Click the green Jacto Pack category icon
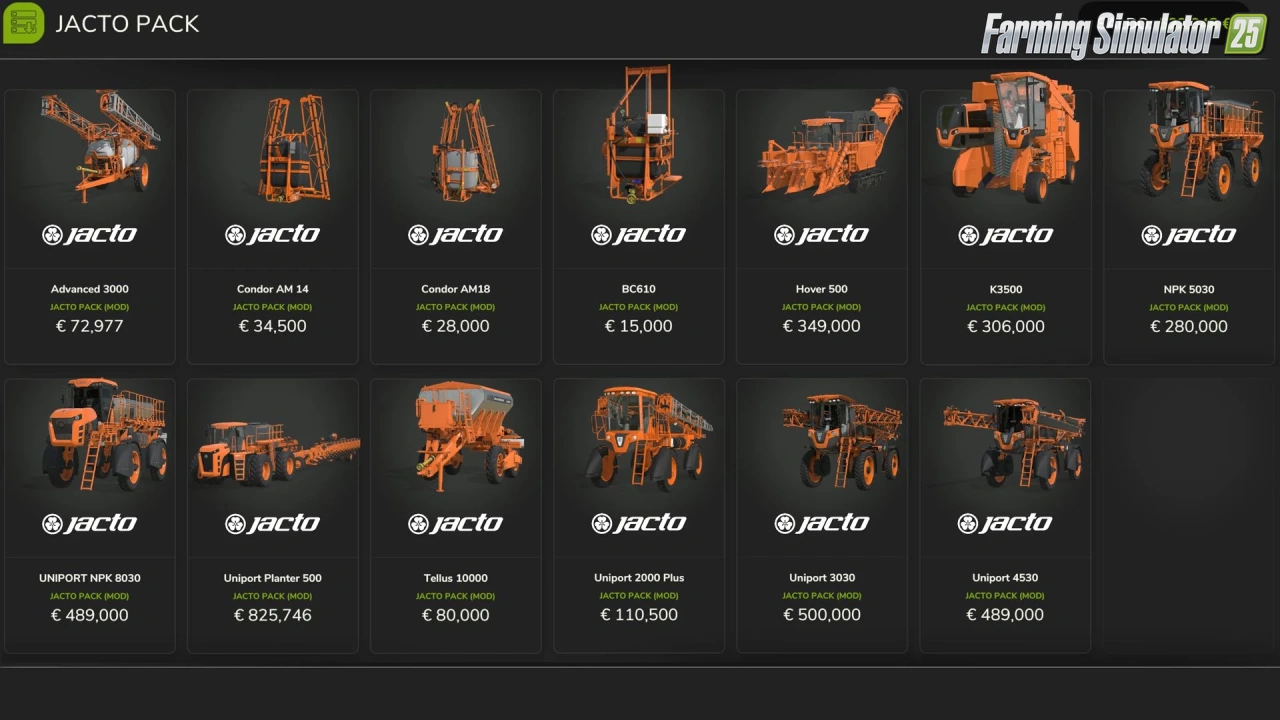The height and width of the screenshot is (720, 1280). point(23,22)
